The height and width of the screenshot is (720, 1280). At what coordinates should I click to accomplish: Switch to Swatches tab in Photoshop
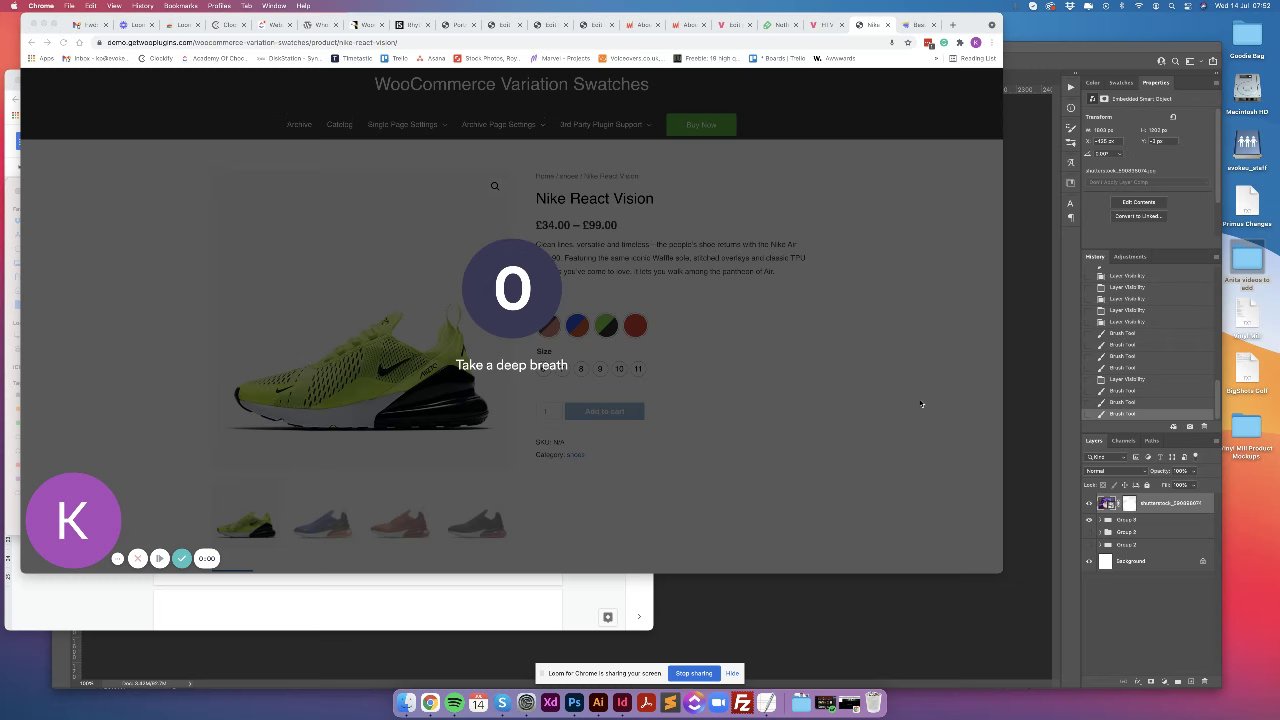(x=1121, y=83)
